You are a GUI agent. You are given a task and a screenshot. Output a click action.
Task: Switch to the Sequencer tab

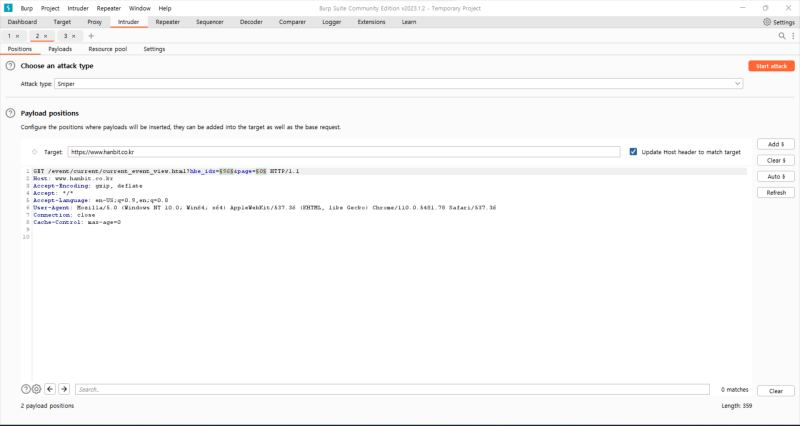point(210,22)
